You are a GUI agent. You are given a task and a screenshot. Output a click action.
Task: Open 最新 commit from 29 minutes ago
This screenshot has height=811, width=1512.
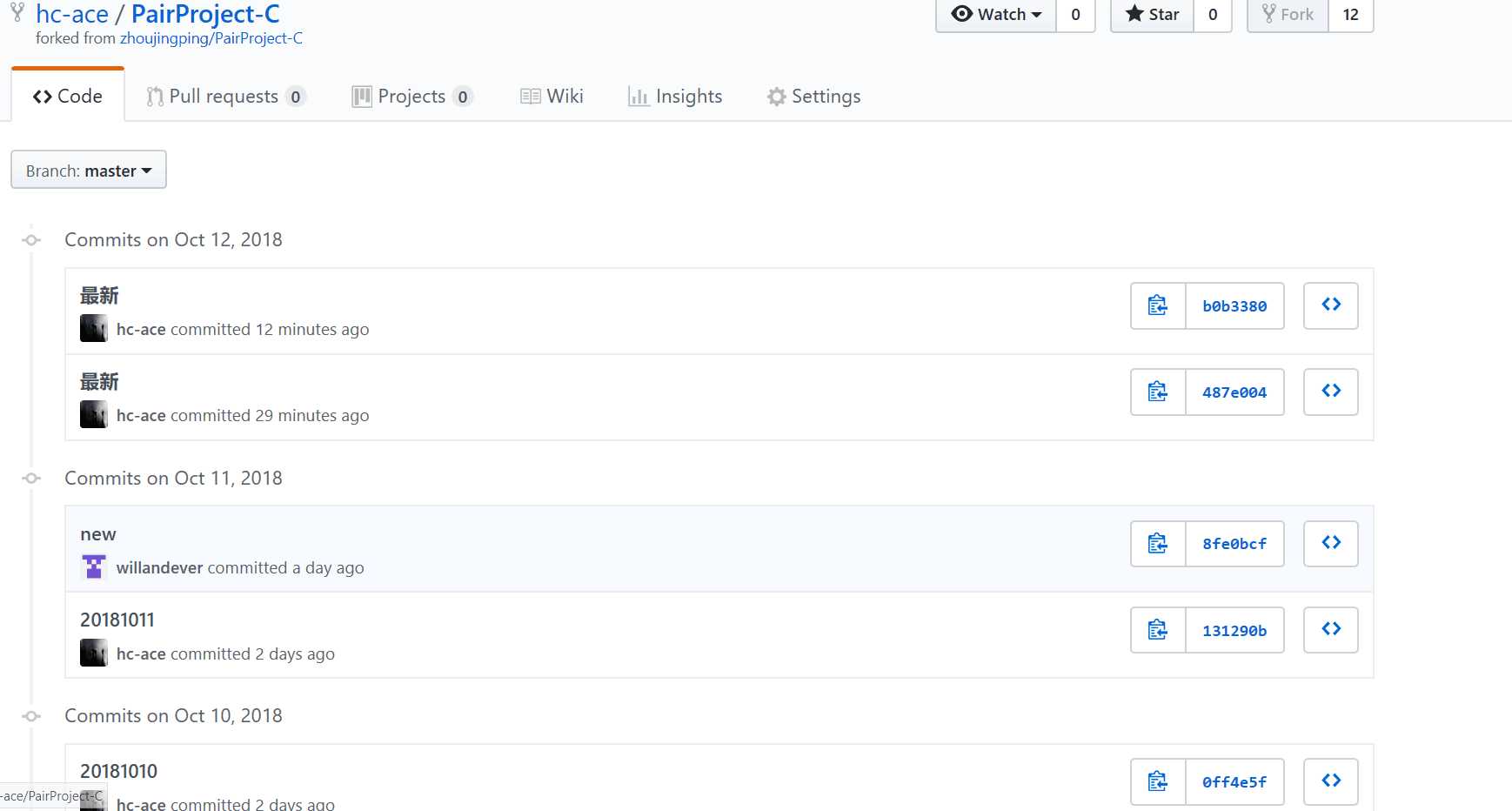(99, 382)
